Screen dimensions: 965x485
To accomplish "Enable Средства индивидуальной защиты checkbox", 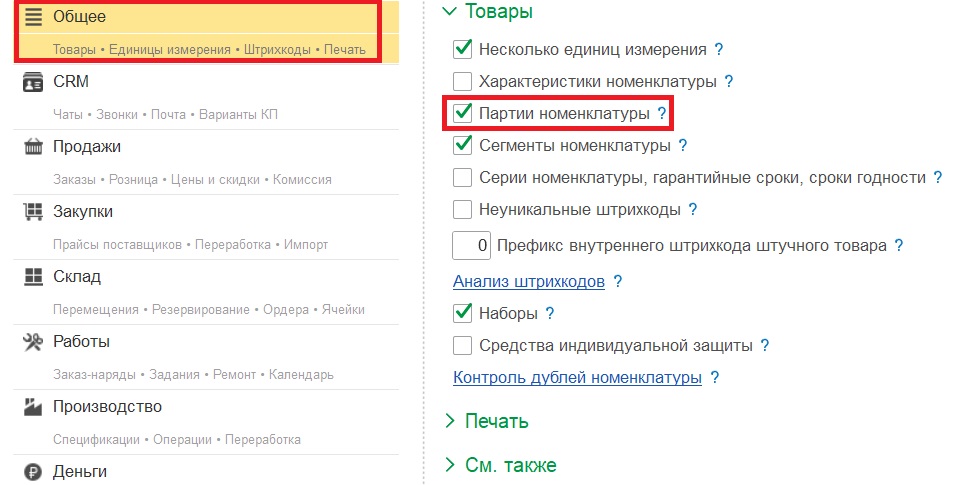I will 462,345.
